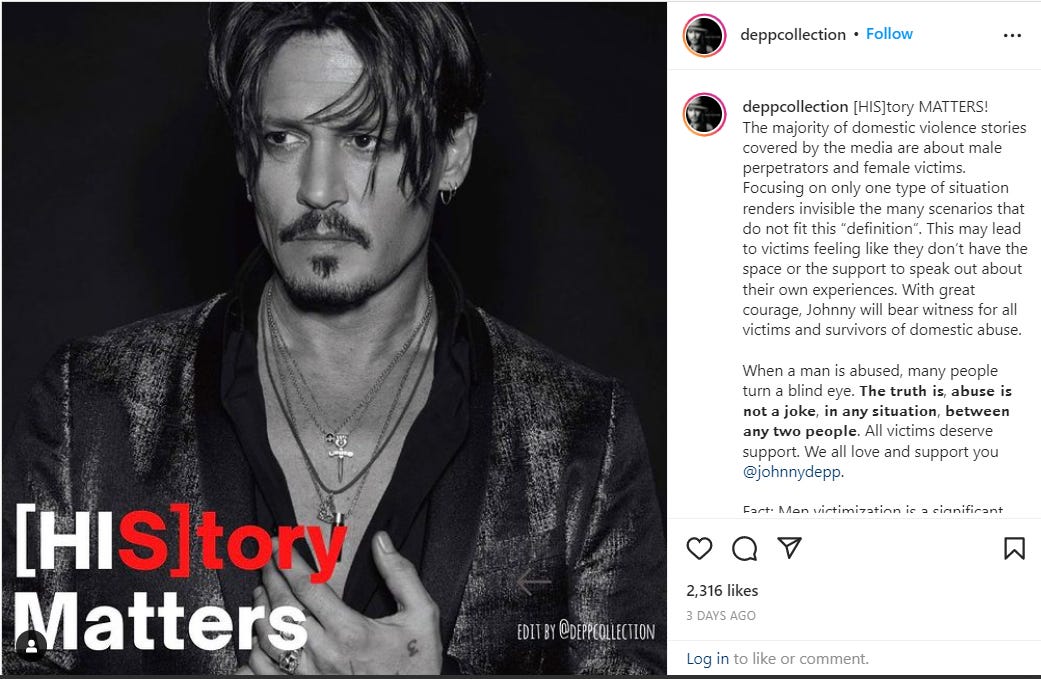The height and width of the screenshot is (679, 1041).
Task: Share post with paper plane icon
Action: [x=789, y=548]
